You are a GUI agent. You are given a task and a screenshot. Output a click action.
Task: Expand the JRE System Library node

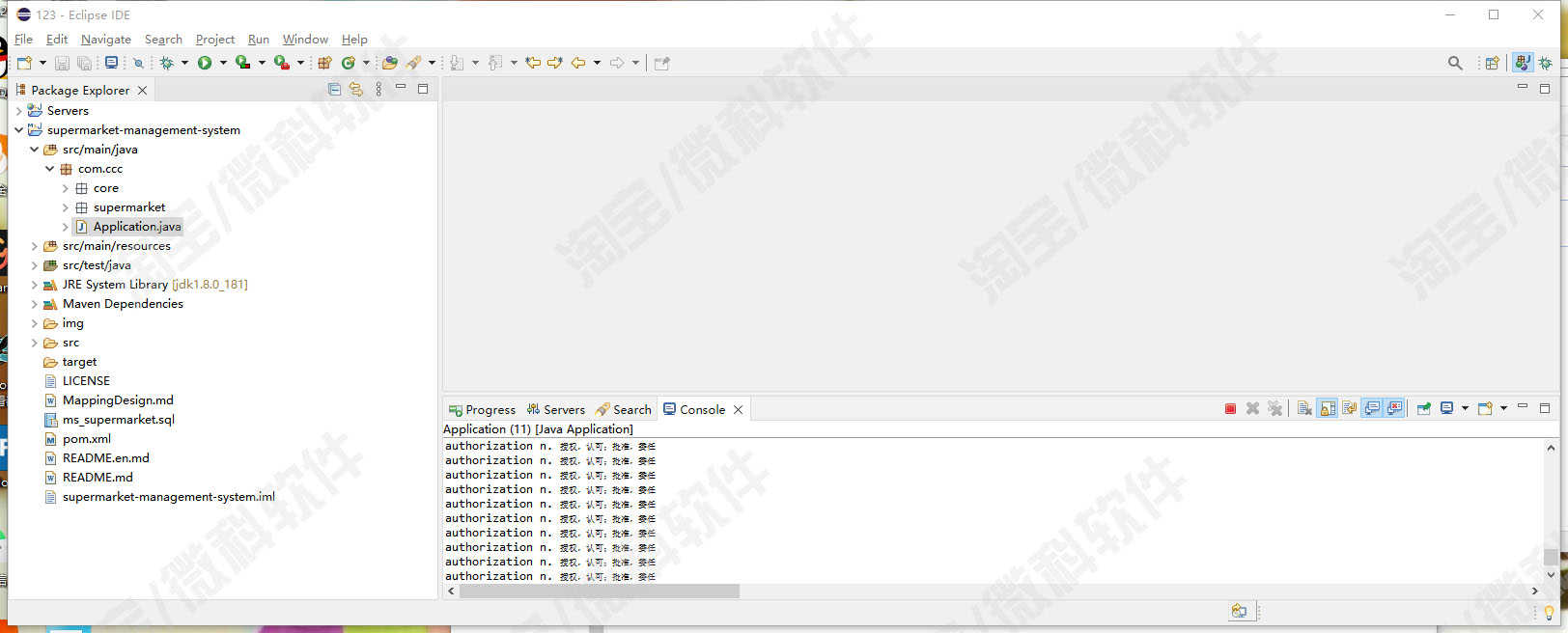pyautogui.click(x=34, y=285)
